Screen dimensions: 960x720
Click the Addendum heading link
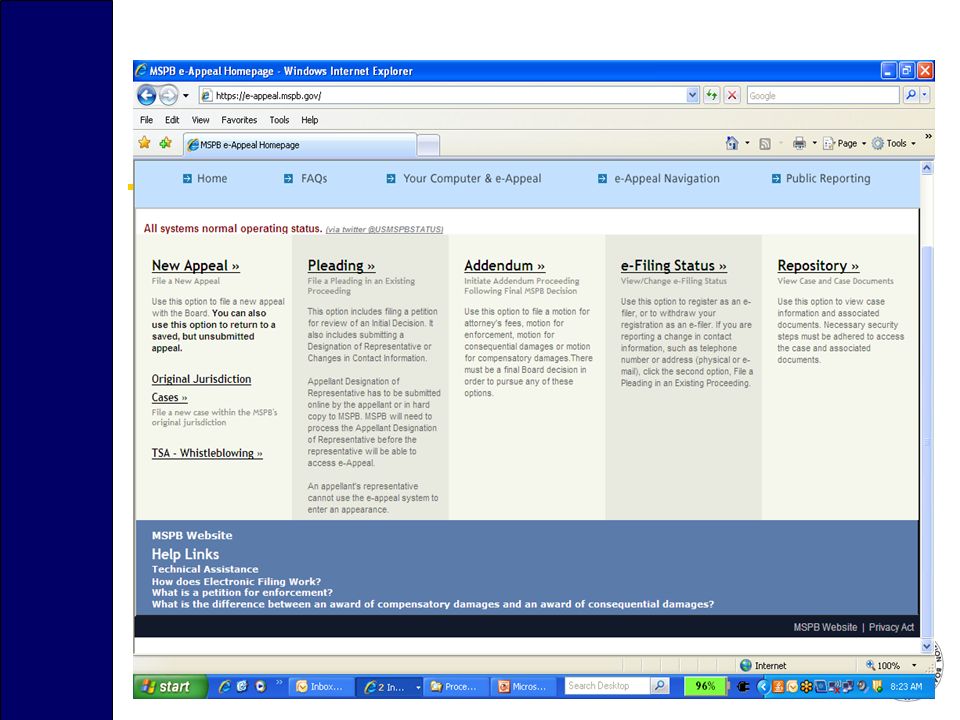(504, 266)
